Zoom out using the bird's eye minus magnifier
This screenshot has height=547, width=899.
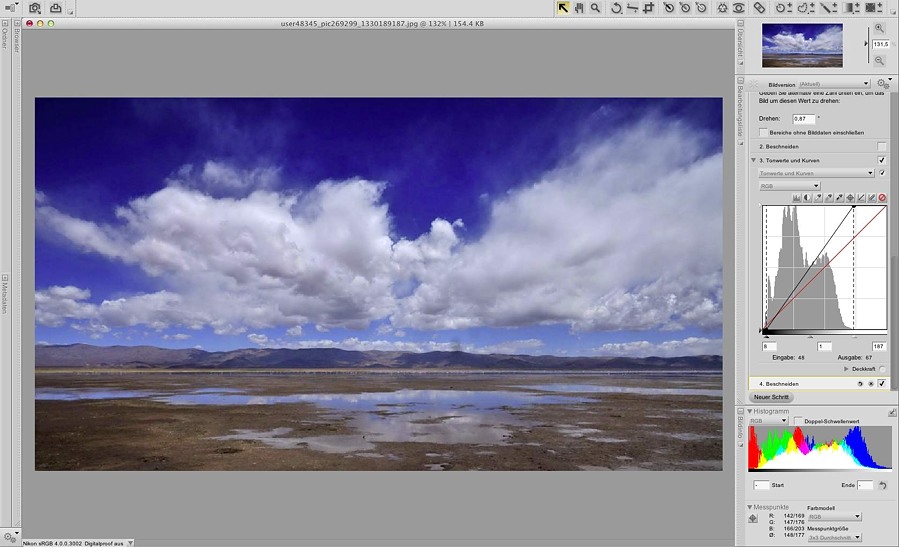[x=879, y=60]
